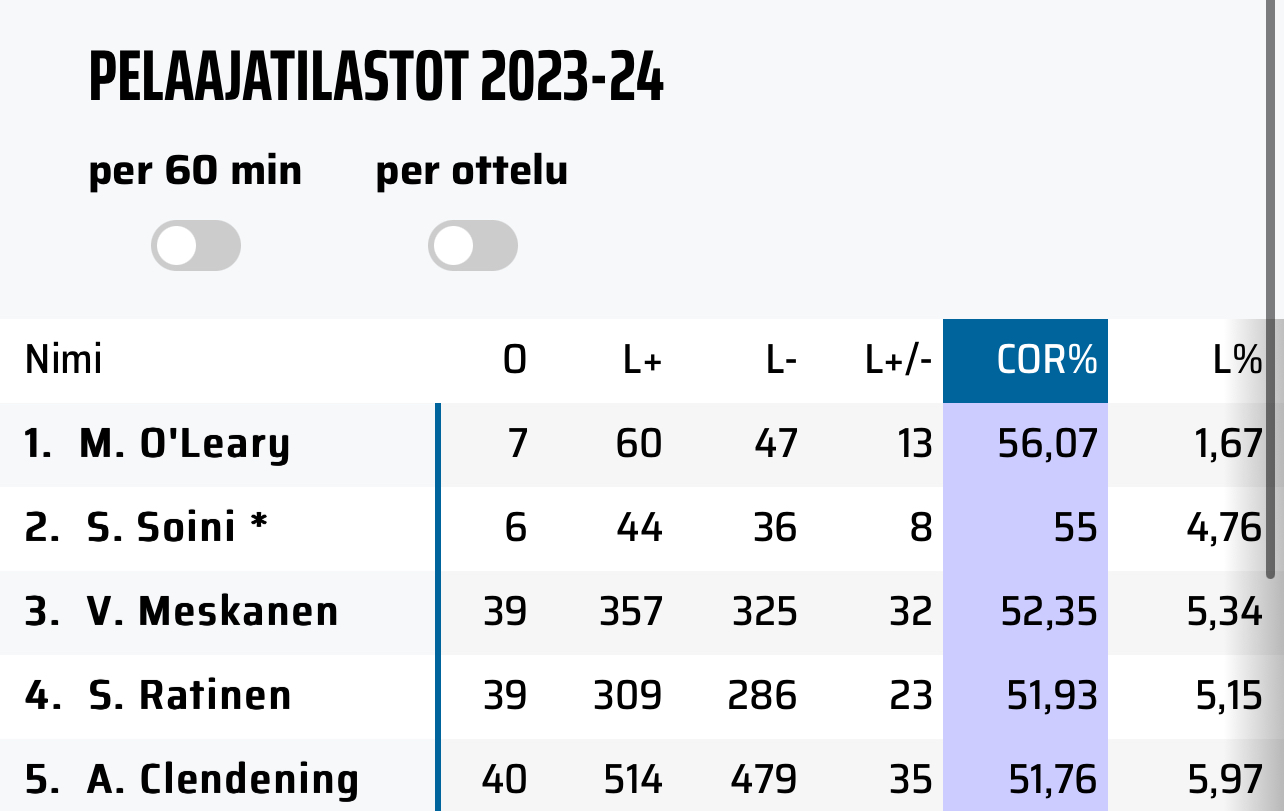Click the Pelaajatilastot 2023-24 heading

pos(376,78)
